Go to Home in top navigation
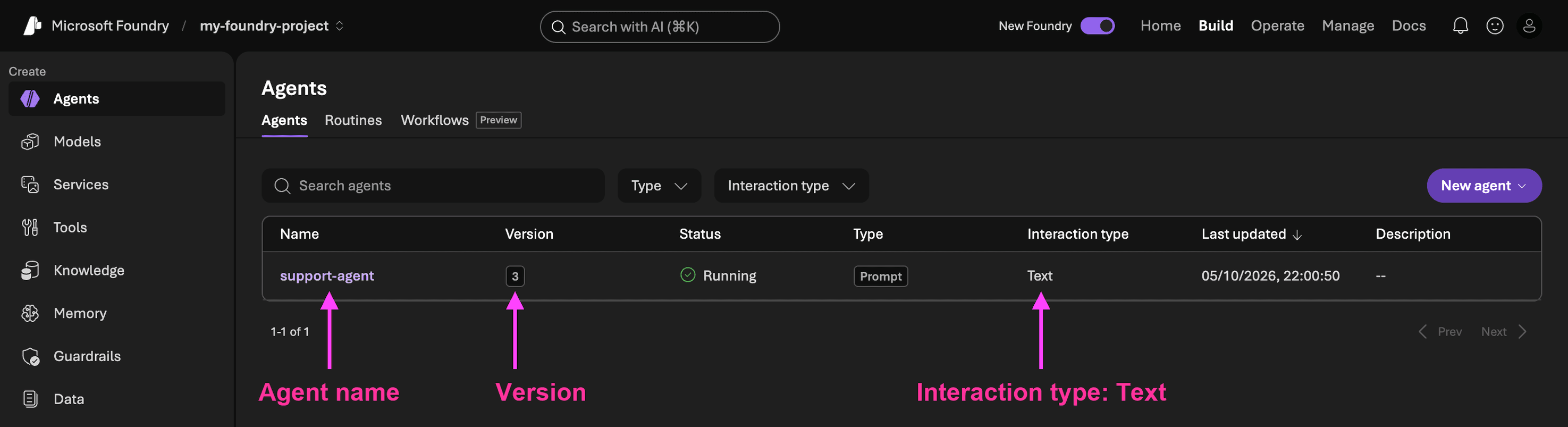The width and height of the screenshot is (1568, 427). pyautogui.click(x=1160, y=26)
